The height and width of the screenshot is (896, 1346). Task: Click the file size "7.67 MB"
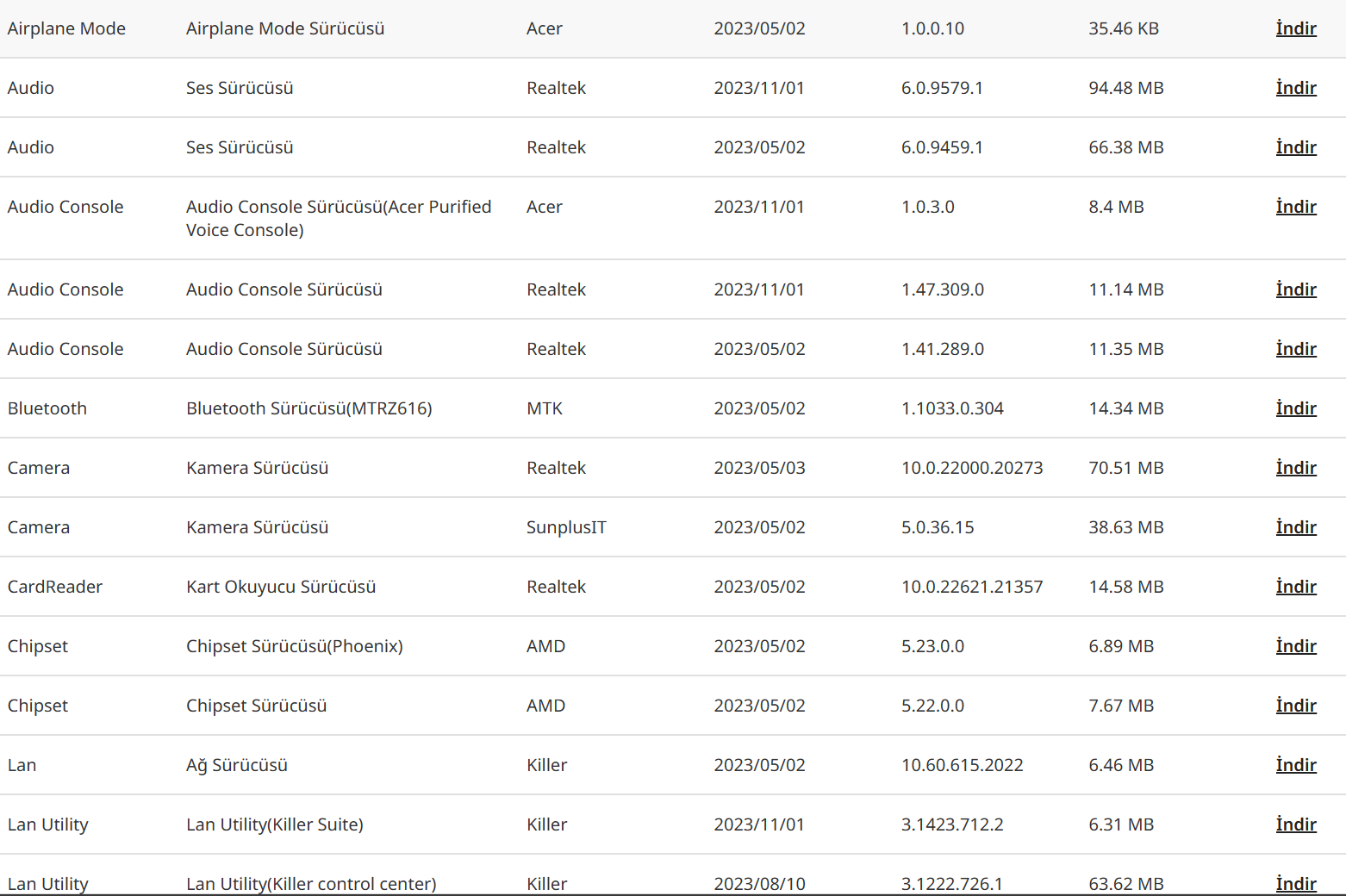[x=1121, y=706]
